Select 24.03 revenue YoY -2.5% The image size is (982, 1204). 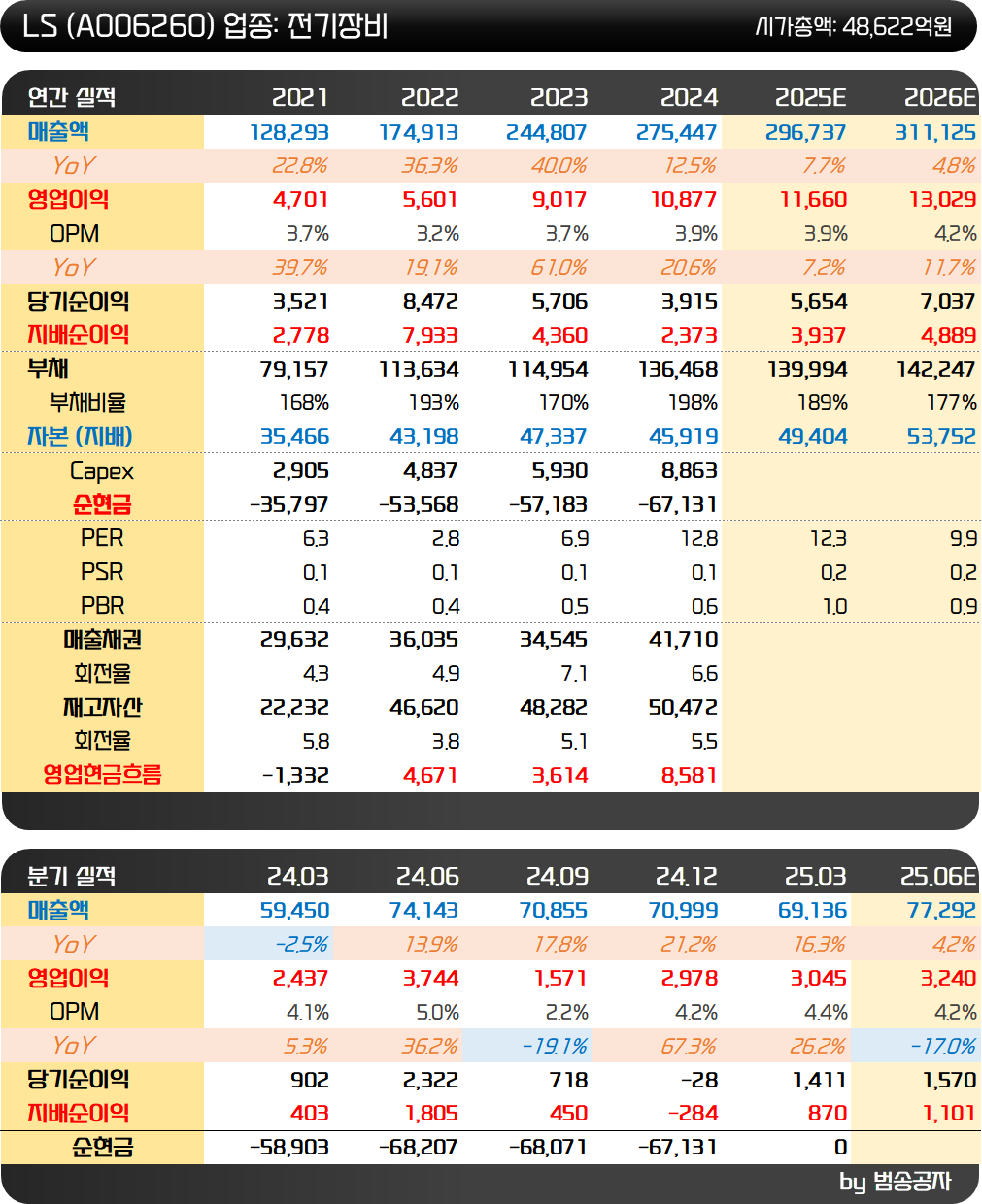(x=301, y=945)
